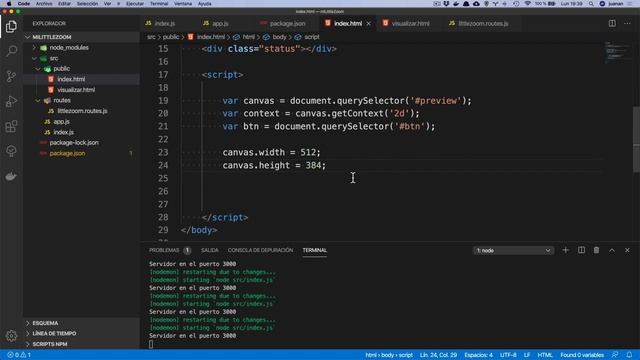Screen dimensions: 640x360
Task: Open the SALIDA panel tab
Action: [209, 250]
